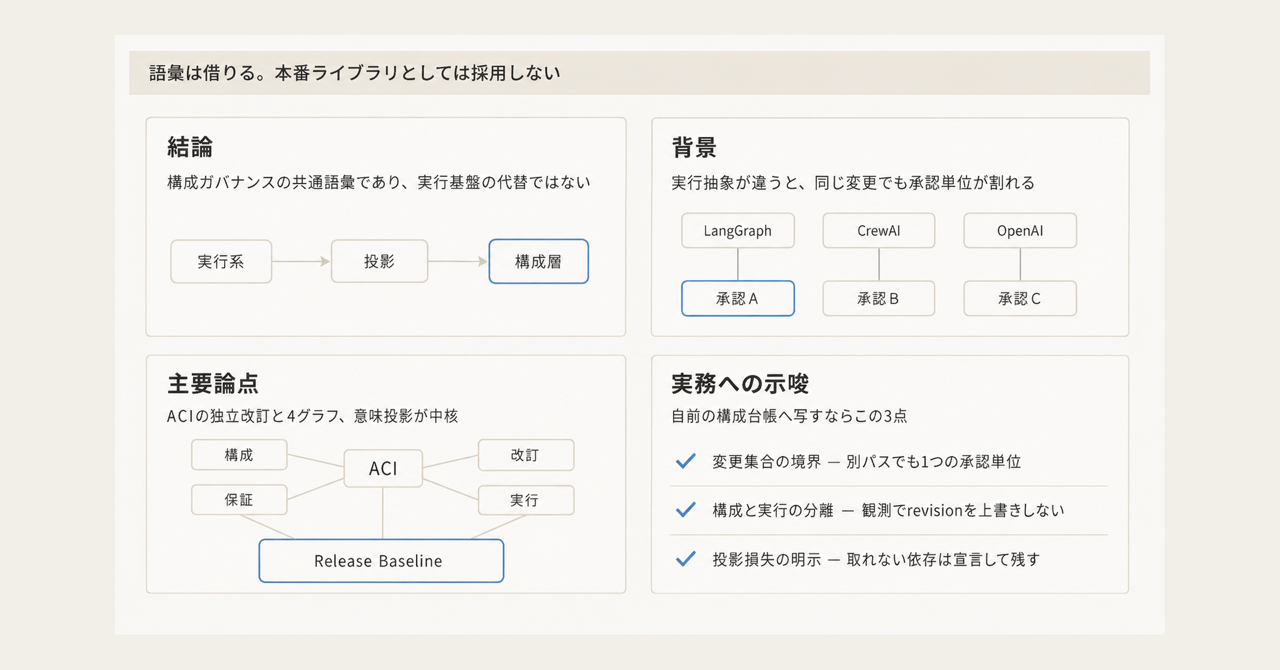Click the heading 背景
The height and width of the screenshot is (670, 1280).
point(694,148)
